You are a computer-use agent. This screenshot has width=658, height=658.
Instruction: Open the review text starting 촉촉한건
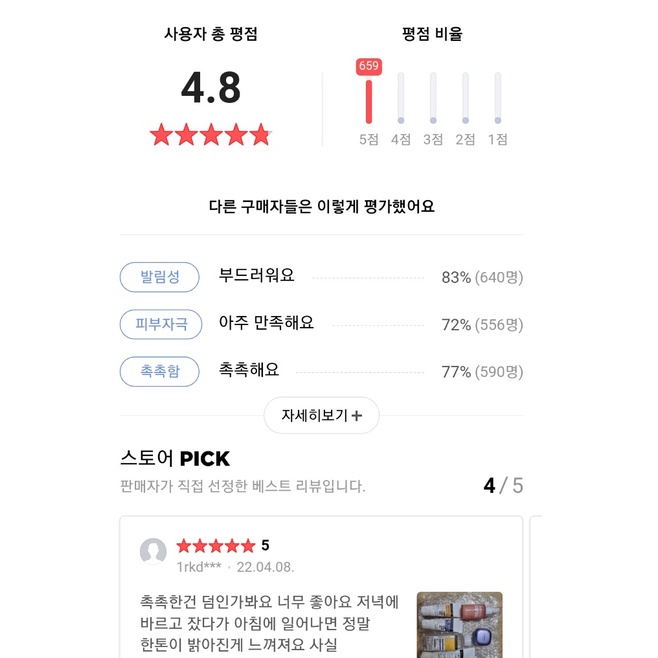(x=270, y=623)
